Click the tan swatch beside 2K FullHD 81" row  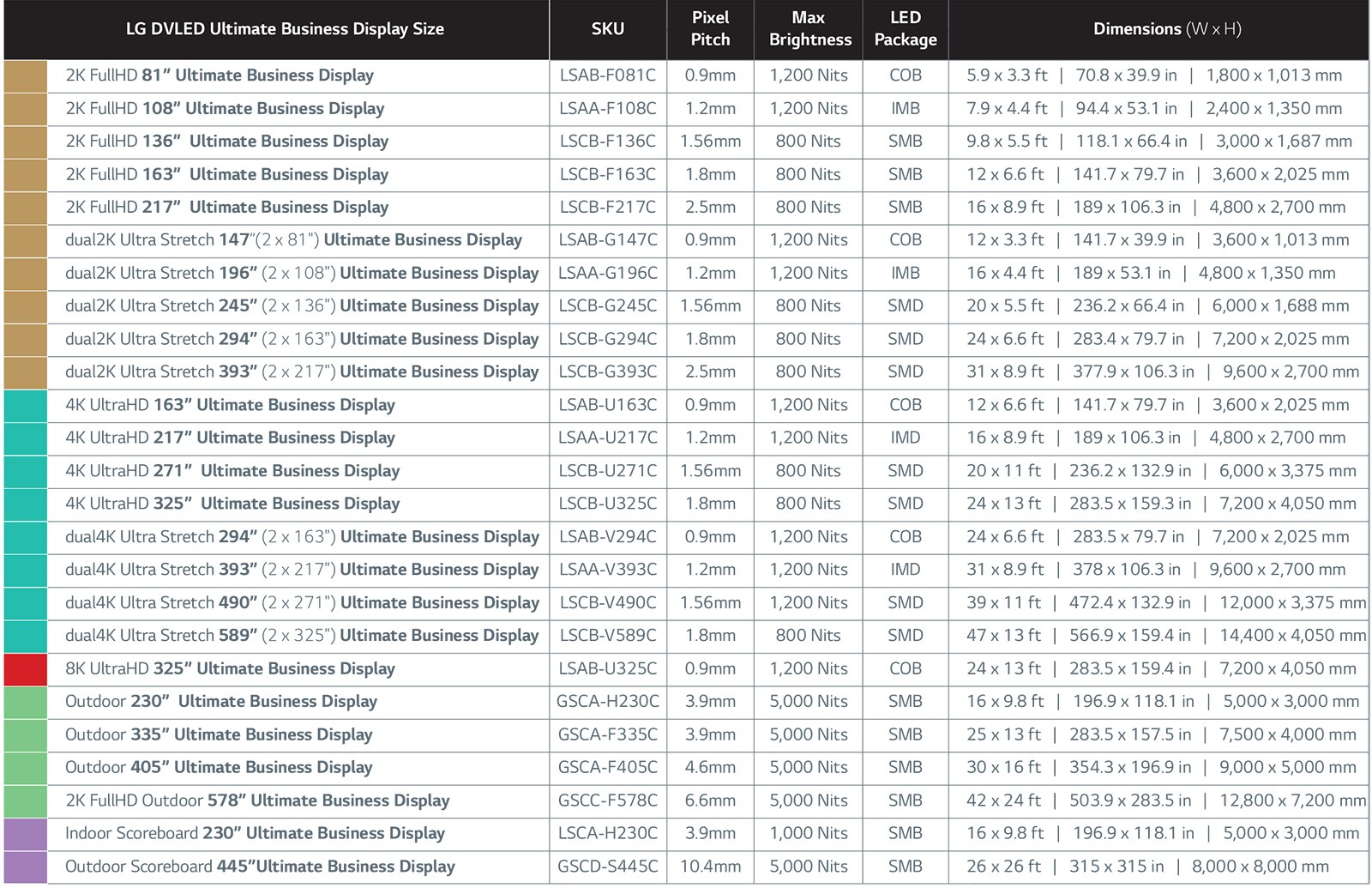[26, 76]
